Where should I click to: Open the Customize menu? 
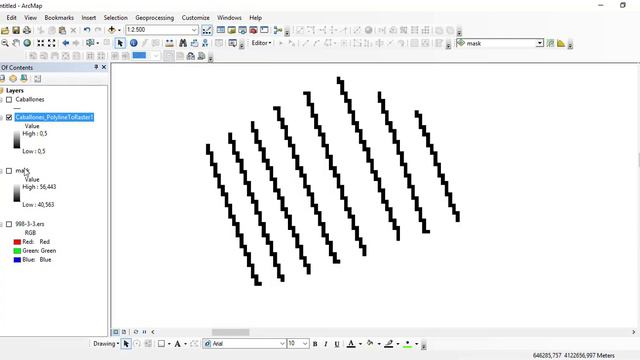(x=196, y=18)
